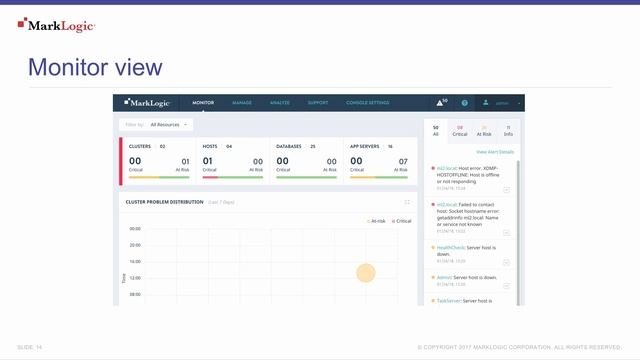Click the App Servers health status bar
The height and width of the screenshot is (360, 640).
click(x=379, y=177)
